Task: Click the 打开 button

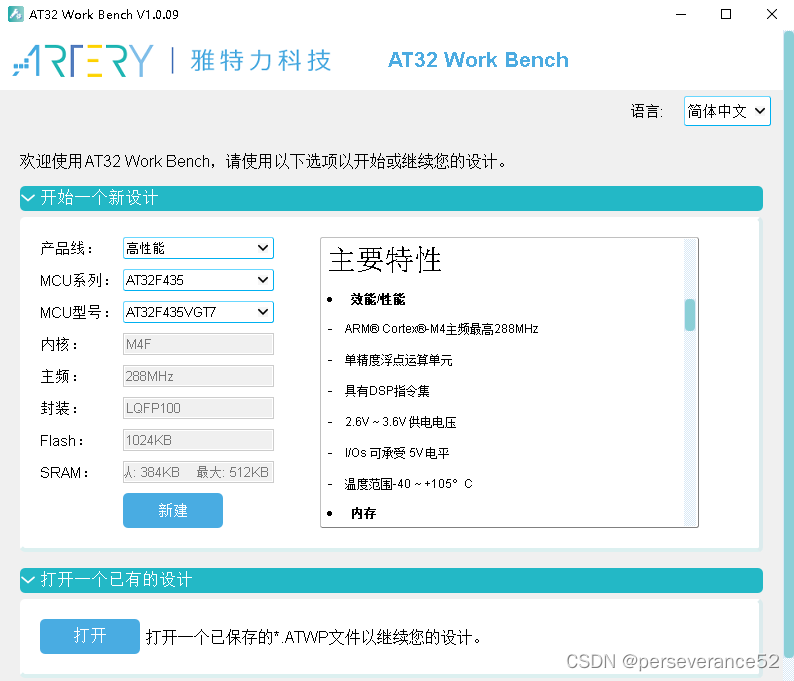Action: point(90,636)
